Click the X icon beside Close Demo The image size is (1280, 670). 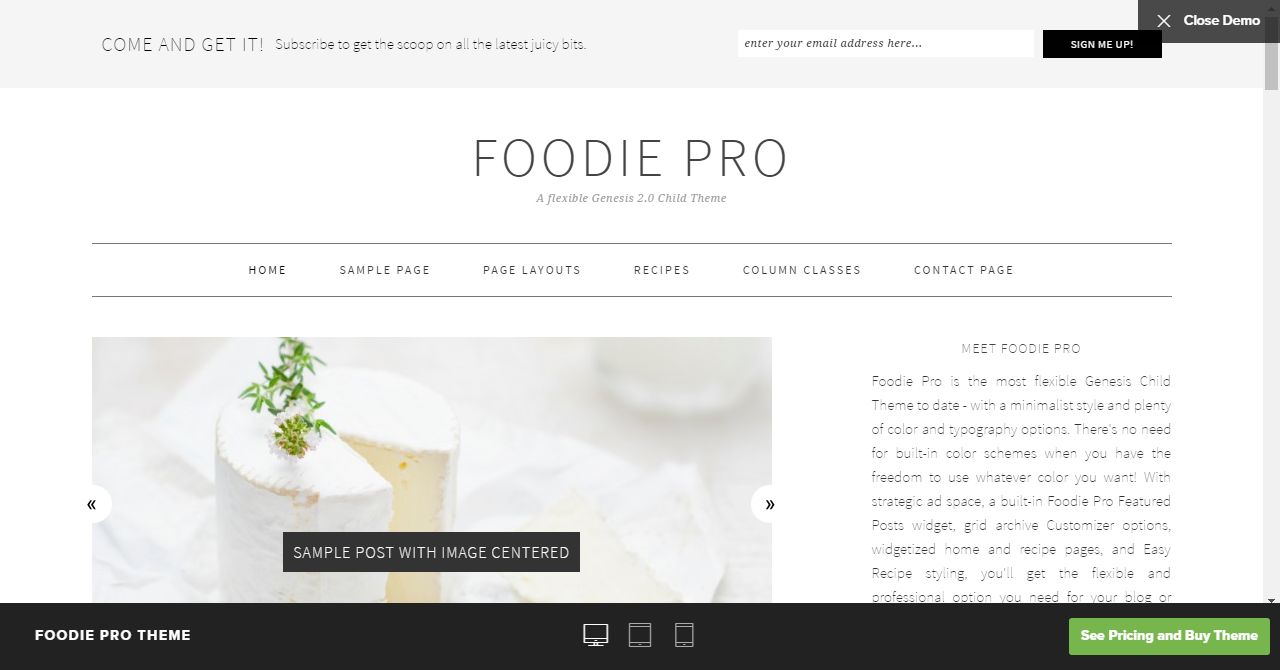[1164, 21]
